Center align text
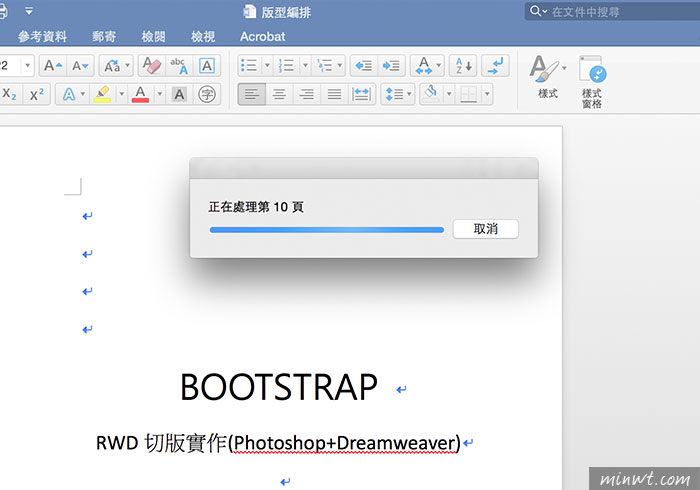 (279, 94)
